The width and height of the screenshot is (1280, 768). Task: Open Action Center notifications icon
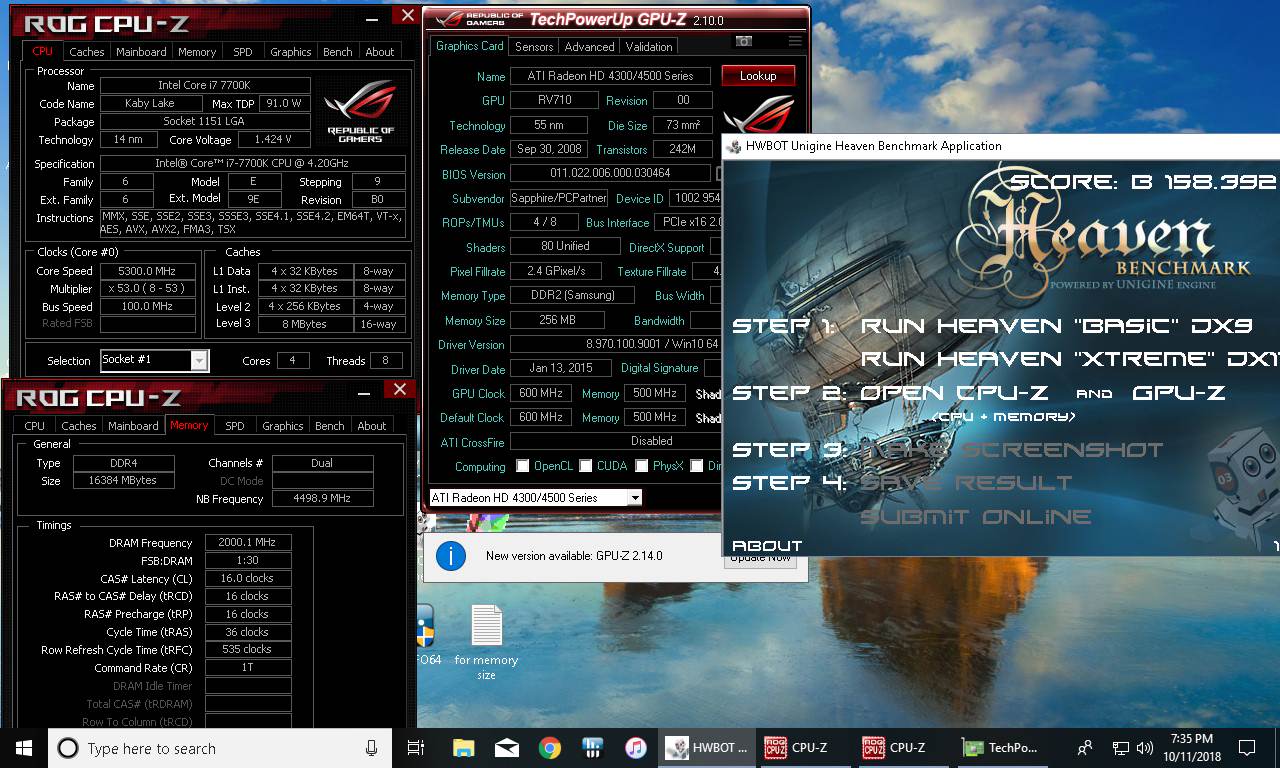[1247, 748]
